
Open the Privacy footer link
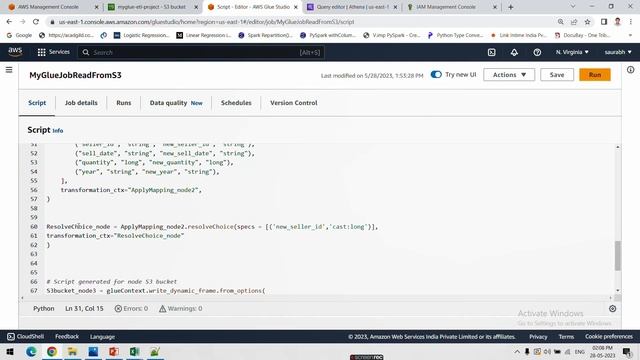coord(538,337)
